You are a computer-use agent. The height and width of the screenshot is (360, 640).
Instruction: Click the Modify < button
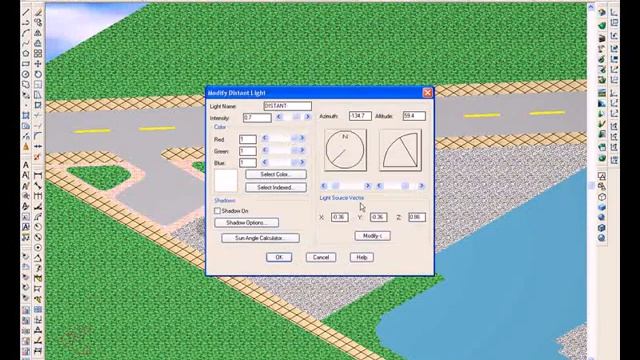tap(372, 236)
